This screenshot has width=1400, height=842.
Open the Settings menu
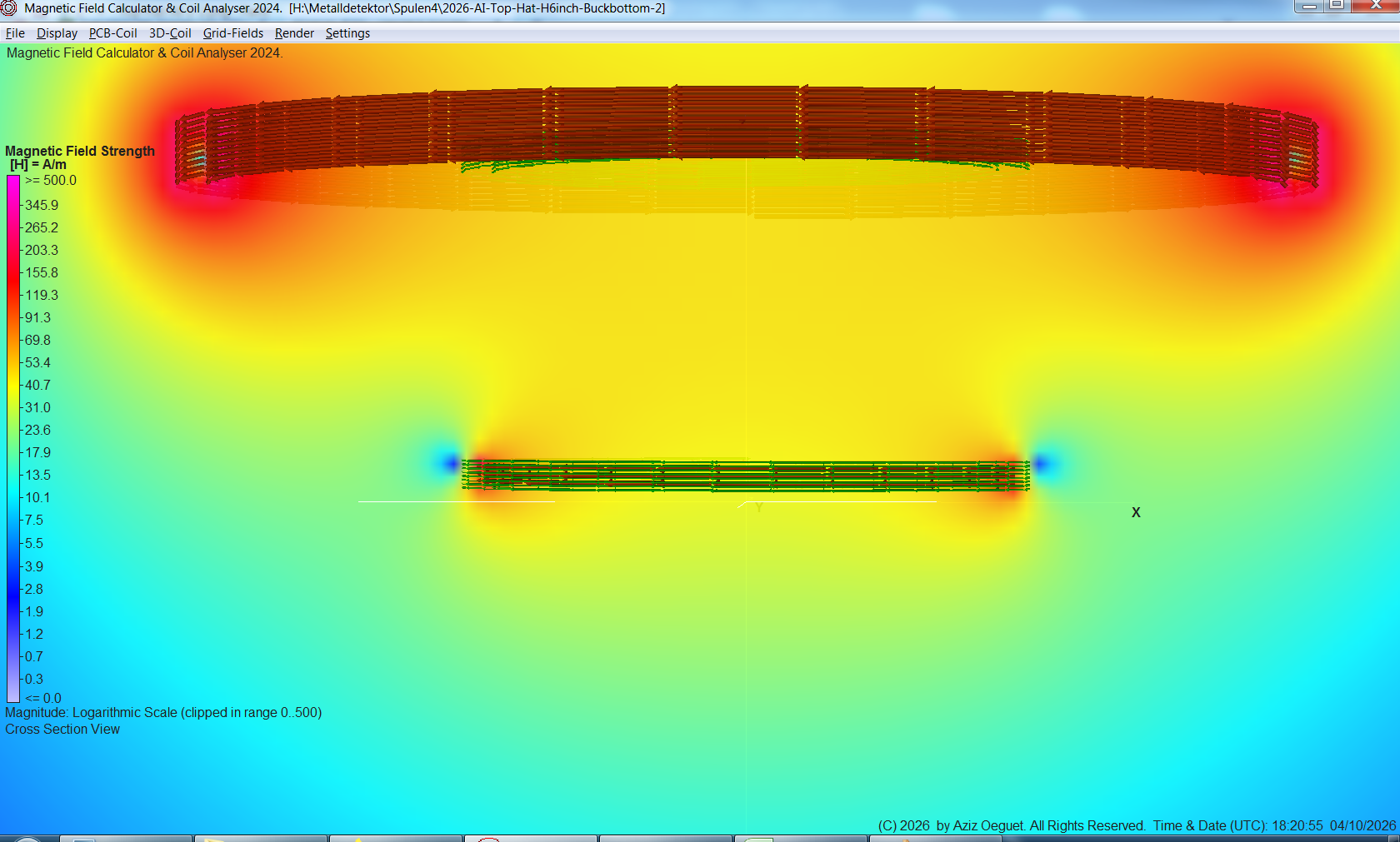[347, 33]
